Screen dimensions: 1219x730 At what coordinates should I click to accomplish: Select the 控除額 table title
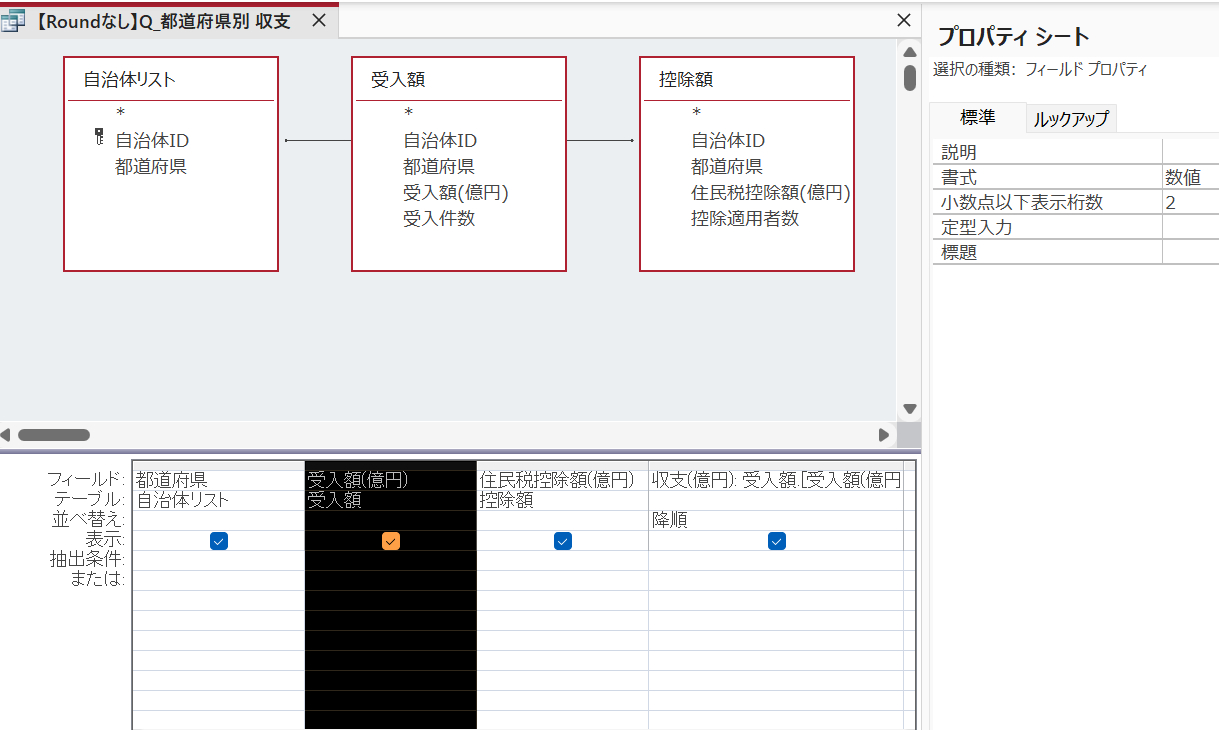point(686,80)
